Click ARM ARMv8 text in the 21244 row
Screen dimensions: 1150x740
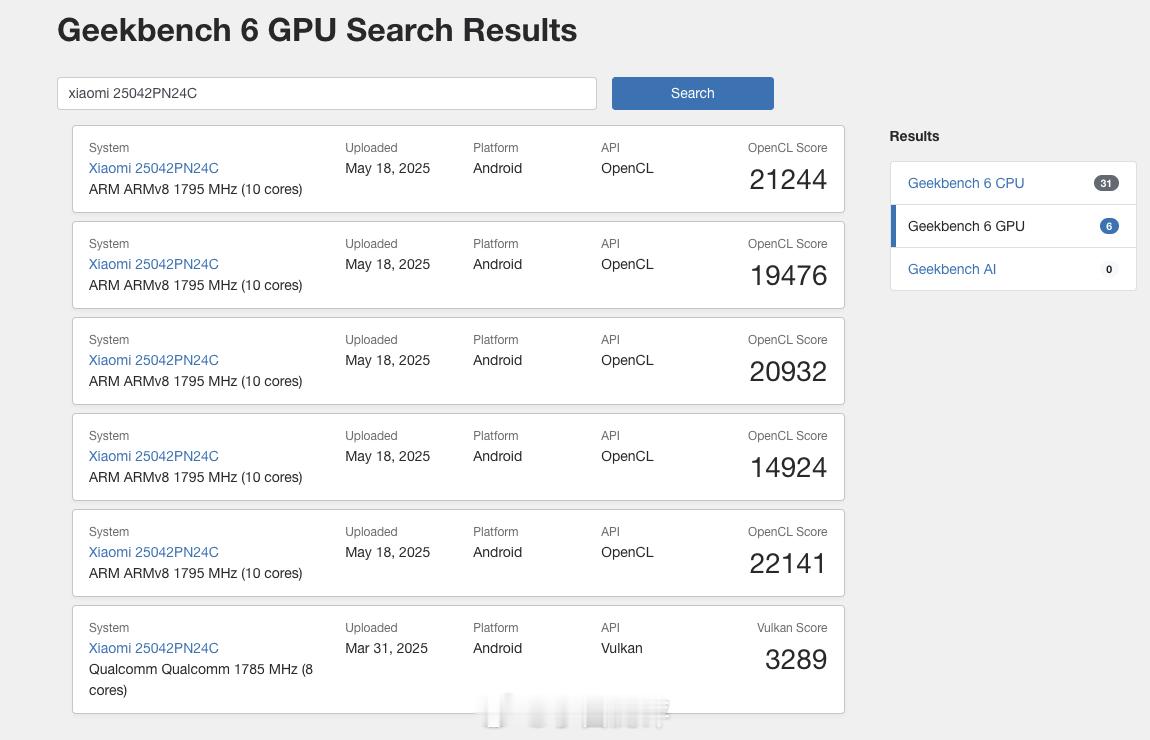tap(195, 189)
